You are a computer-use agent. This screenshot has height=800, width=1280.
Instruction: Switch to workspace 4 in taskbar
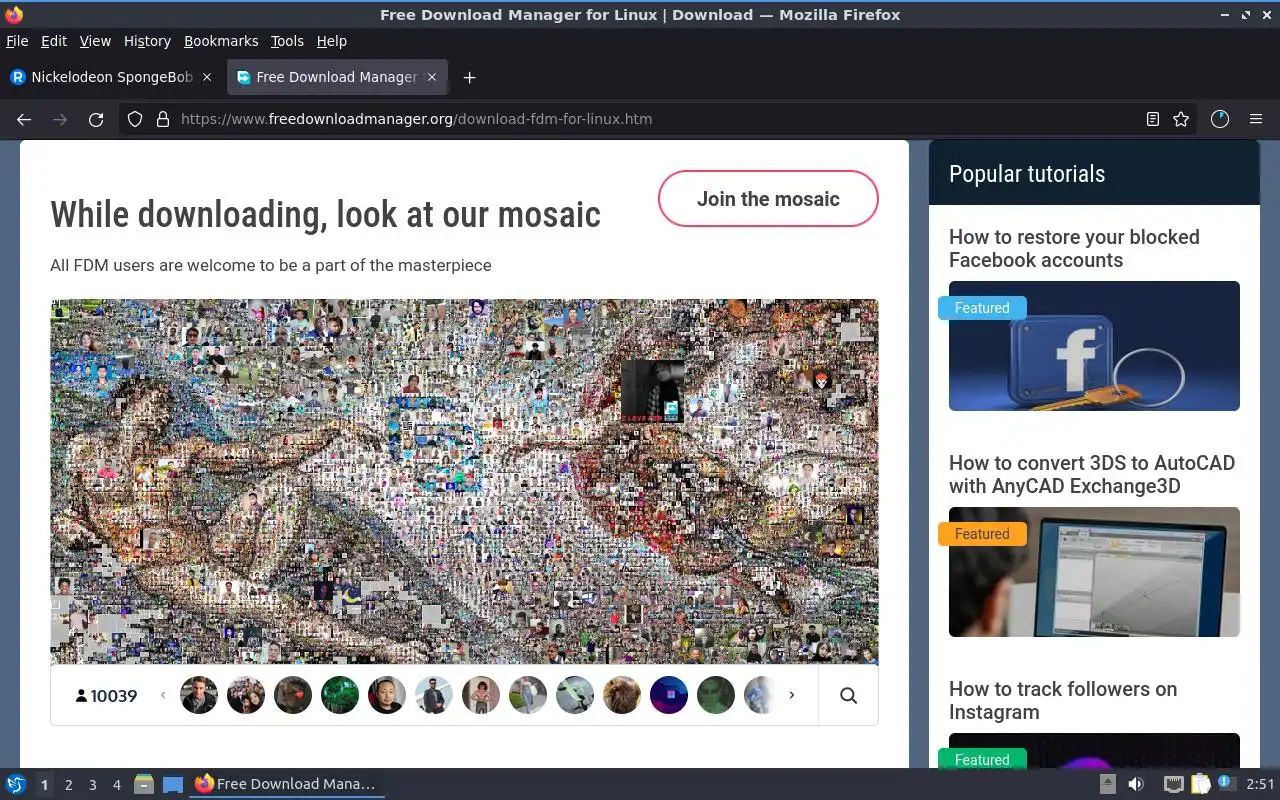click(116, 785)
